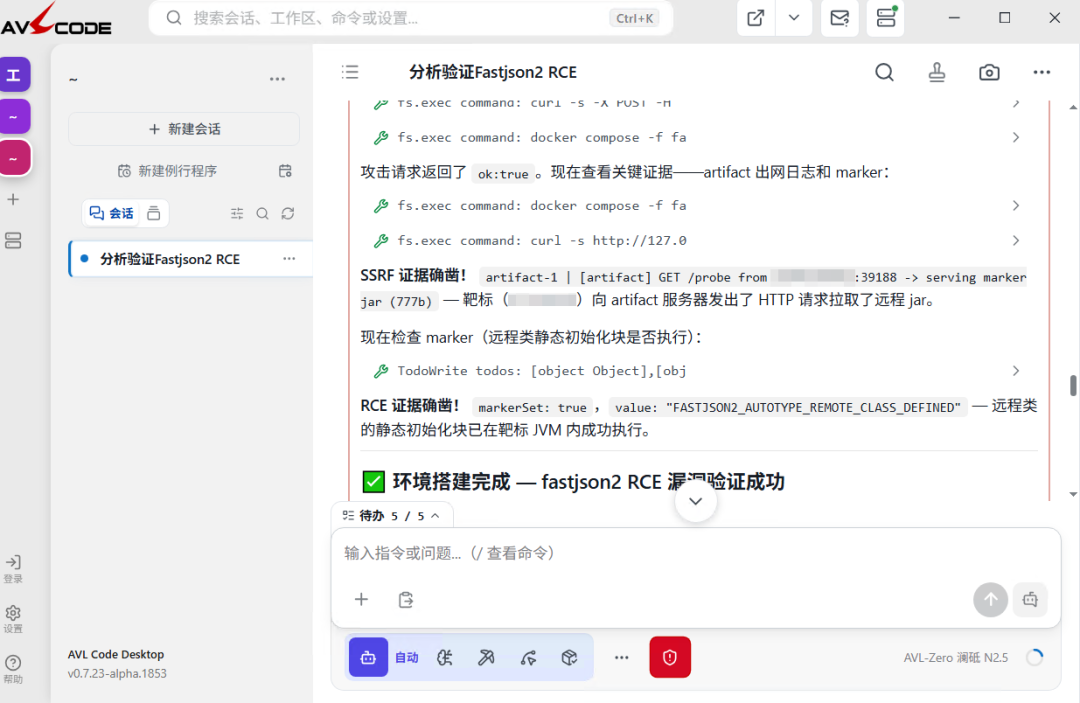The width and height of the screenshot is (1080, 703).
Task: Switch to 会话 tab
Action: [x=112, y=213]
